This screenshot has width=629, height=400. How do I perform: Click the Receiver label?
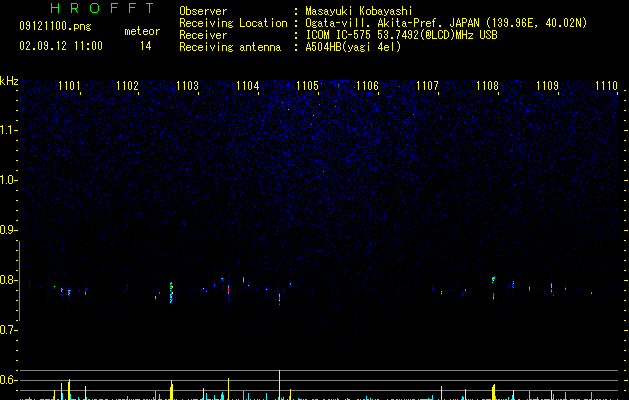[x=203, y=35]
